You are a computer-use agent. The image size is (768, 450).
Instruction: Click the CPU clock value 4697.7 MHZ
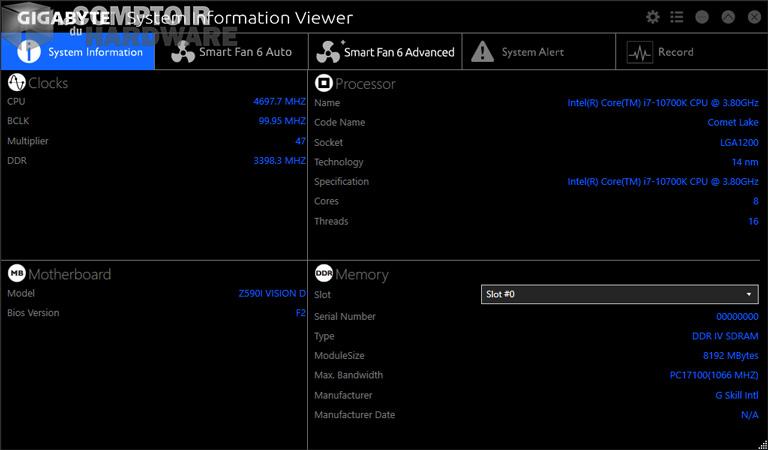pyautogui.click(x=279, y=101)
